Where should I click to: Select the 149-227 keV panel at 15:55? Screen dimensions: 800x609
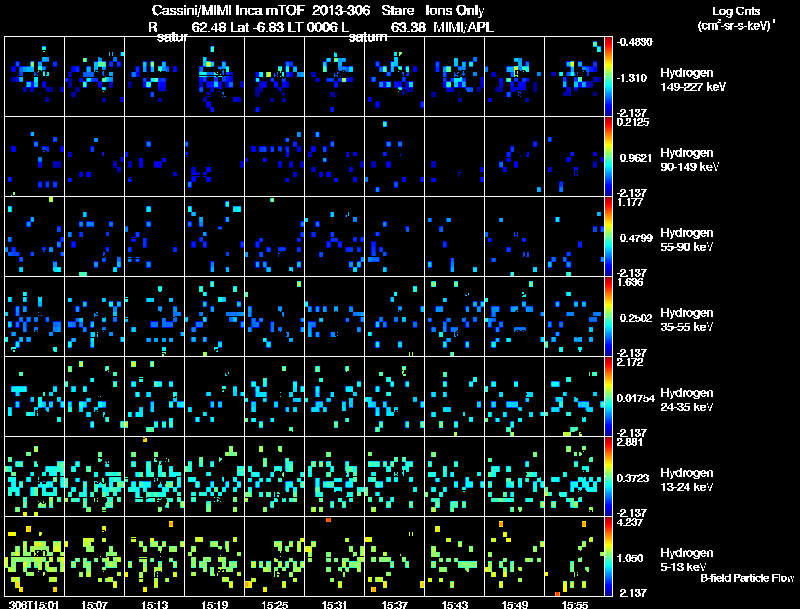[x=574, y=77]
